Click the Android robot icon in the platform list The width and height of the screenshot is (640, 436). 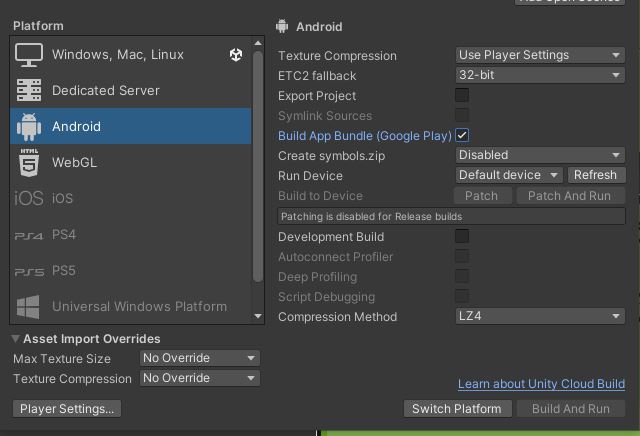click(29, 127)
